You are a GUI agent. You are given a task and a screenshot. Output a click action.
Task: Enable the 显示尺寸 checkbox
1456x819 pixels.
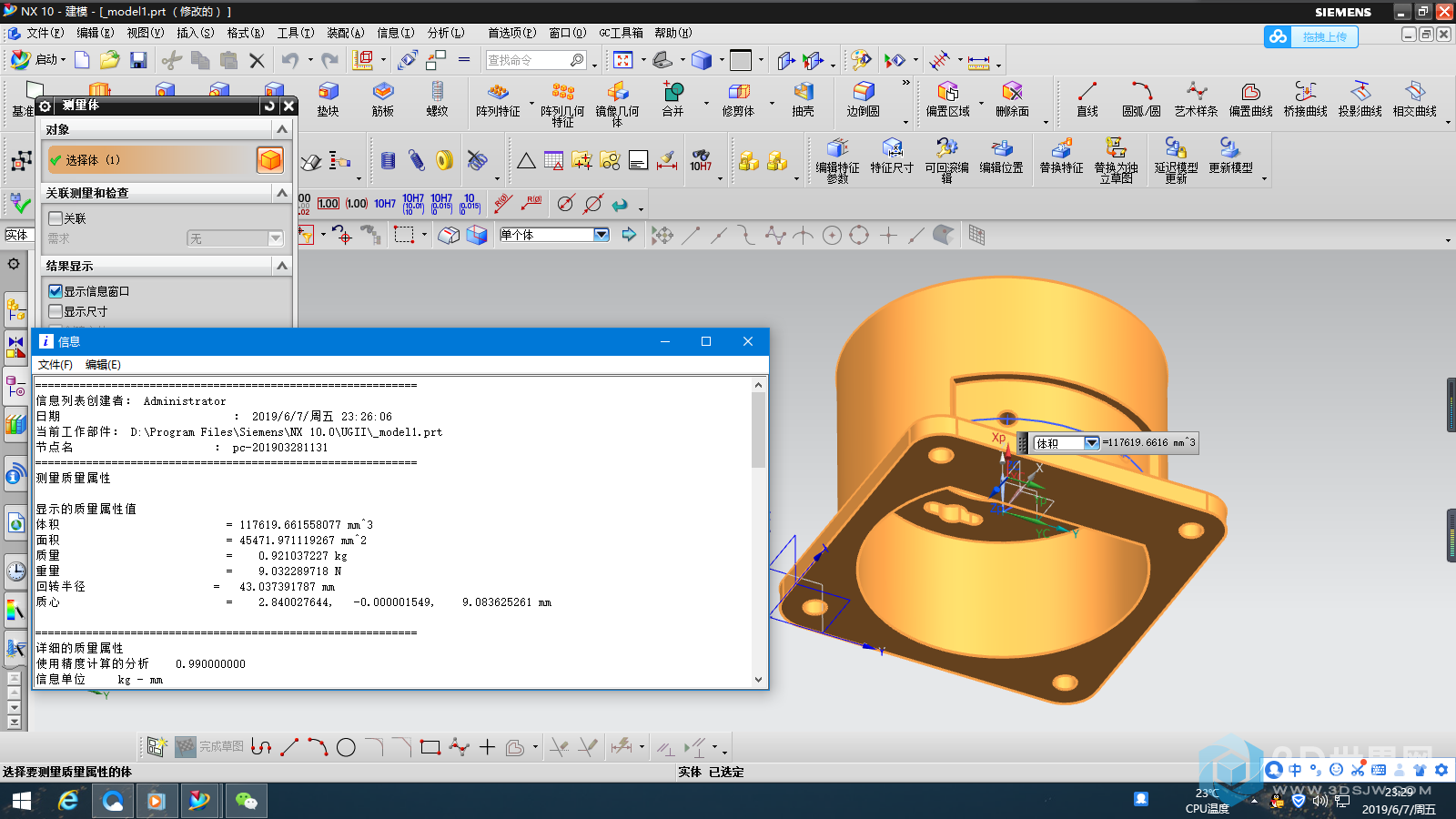coord(56,311)
